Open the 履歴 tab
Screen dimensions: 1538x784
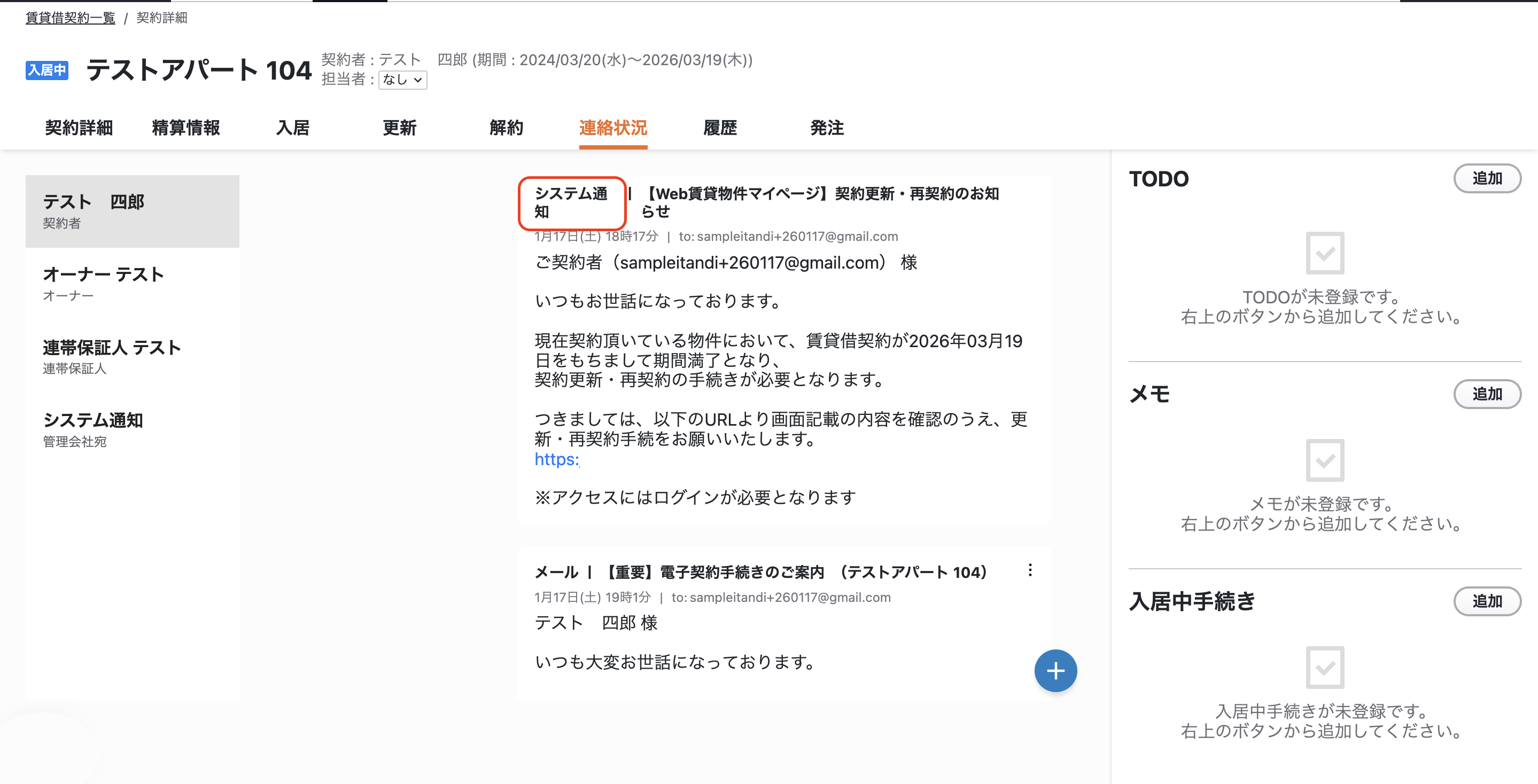pos(719,128)
